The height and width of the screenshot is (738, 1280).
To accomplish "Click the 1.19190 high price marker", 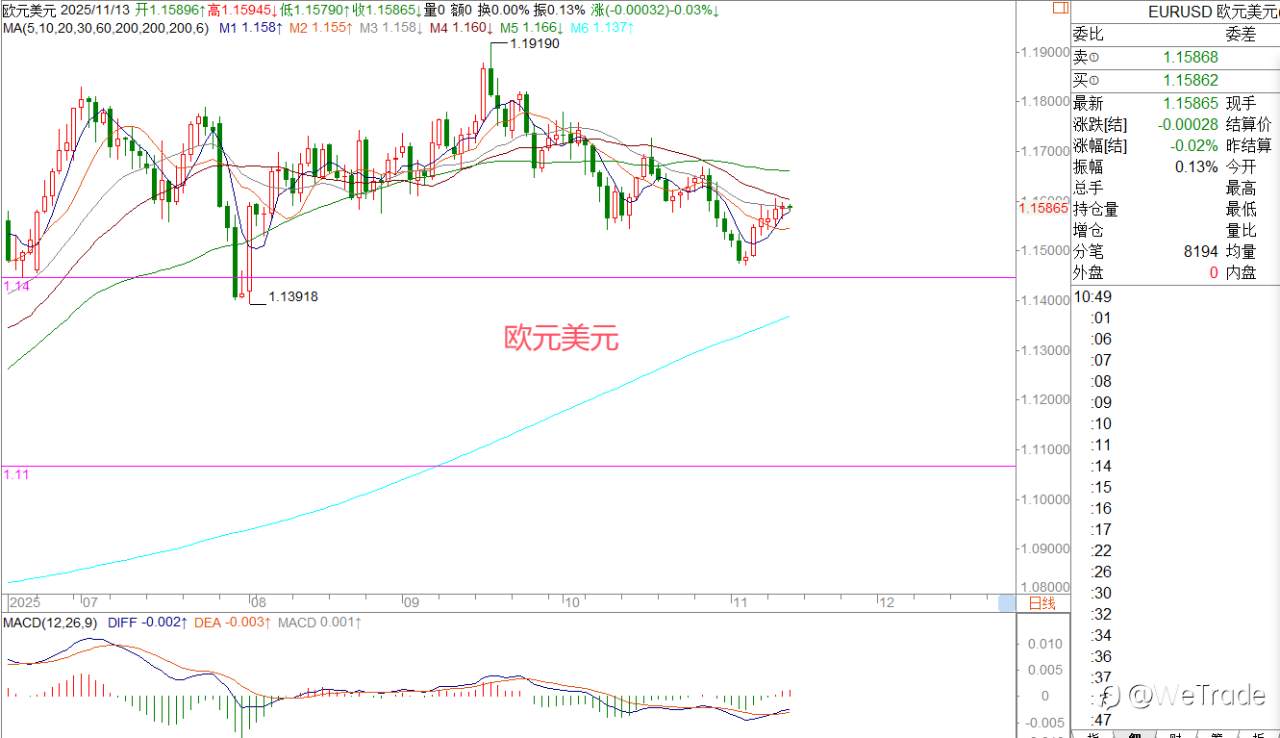I will [534, 44].
